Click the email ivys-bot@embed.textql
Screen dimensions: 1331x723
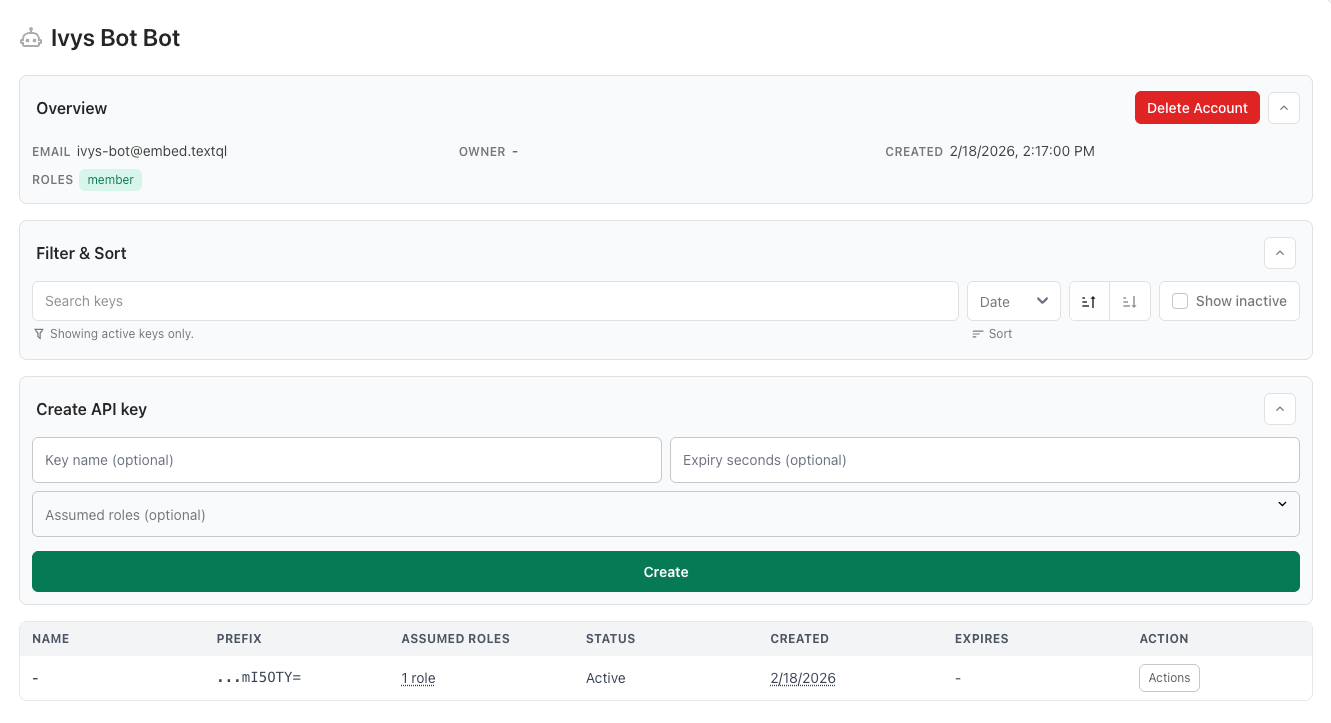pyautogui.click(x=152, y=152)
